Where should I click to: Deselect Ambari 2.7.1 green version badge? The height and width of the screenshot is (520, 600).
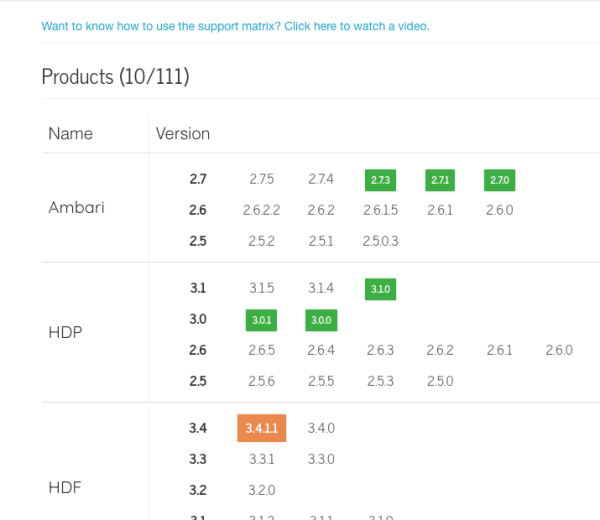[x=440, y=180]
